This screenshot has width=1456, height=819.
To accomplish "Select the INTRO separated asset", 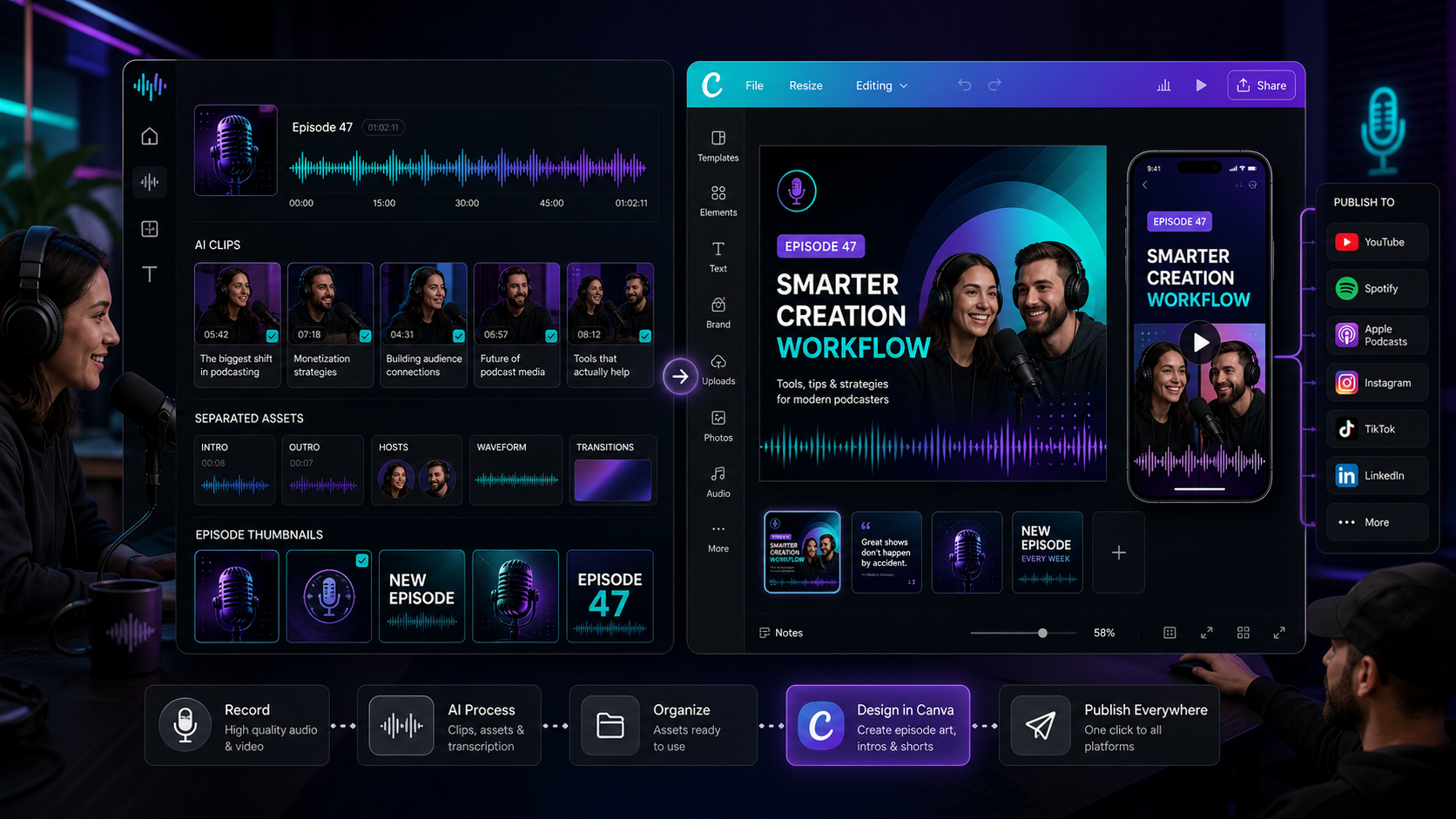I will [235, 470].
